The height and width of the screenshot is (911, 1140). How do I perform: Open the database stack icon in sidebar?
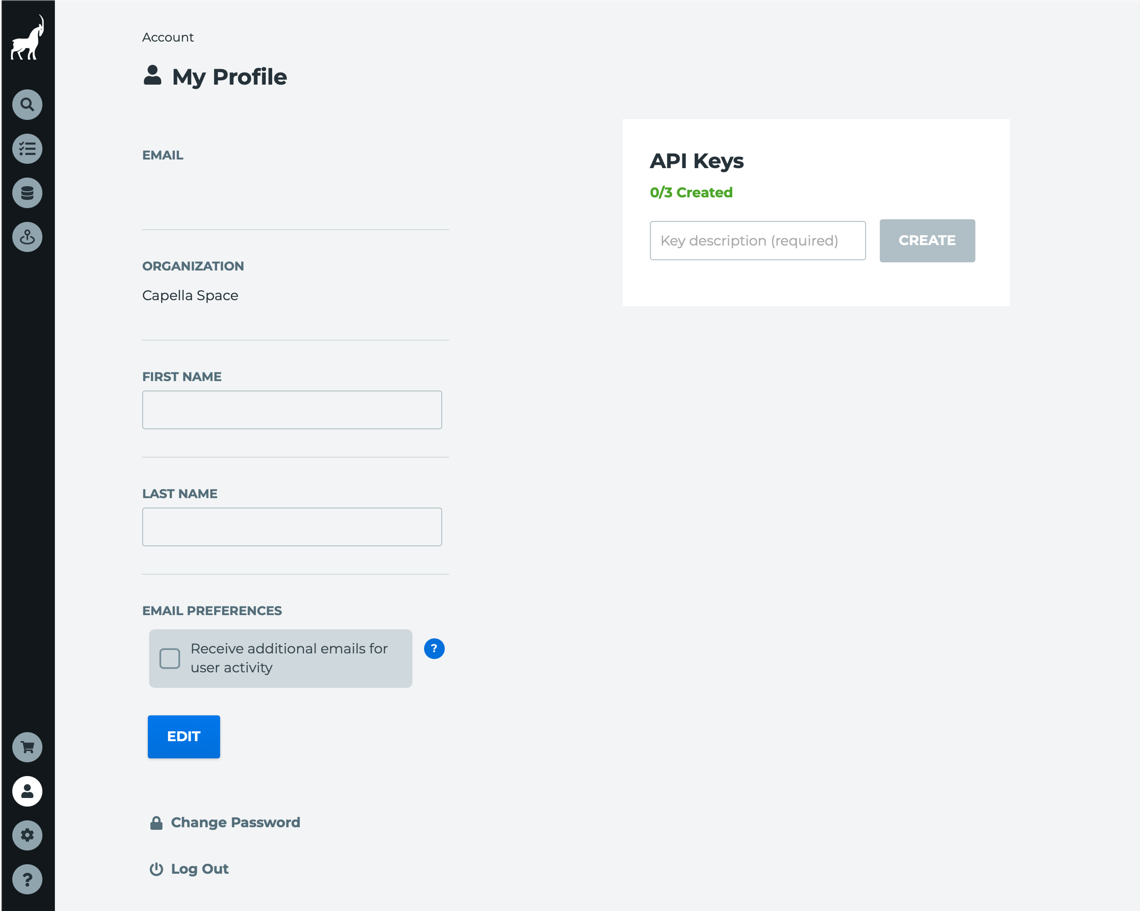pos(27,193)
